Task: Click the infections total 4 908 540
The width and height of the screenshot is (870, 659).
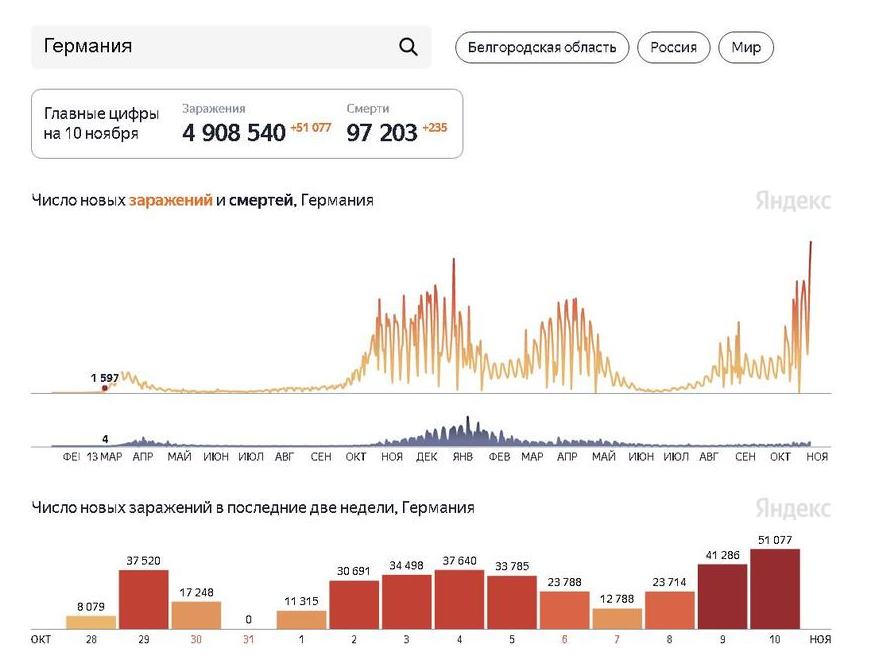Action: (234, 132)
